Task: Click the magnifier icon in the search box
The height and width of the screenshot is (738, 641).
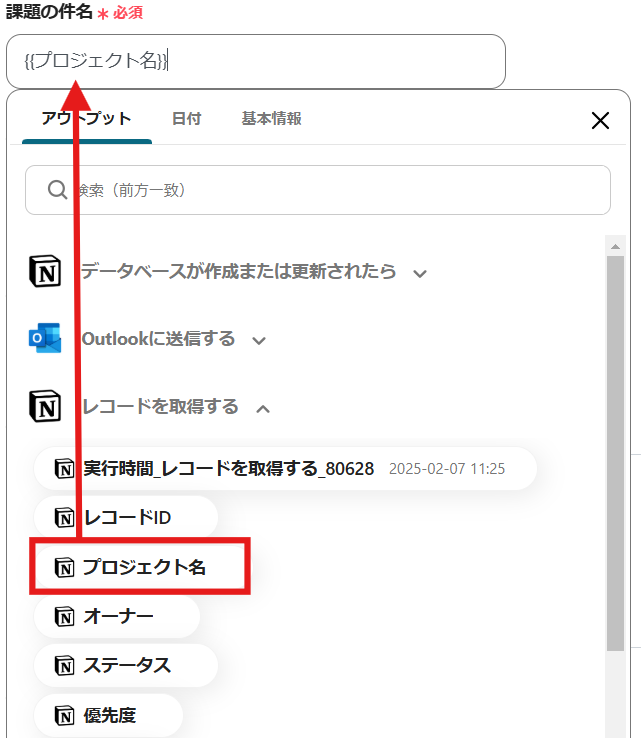Action: (x=57, y=190)
